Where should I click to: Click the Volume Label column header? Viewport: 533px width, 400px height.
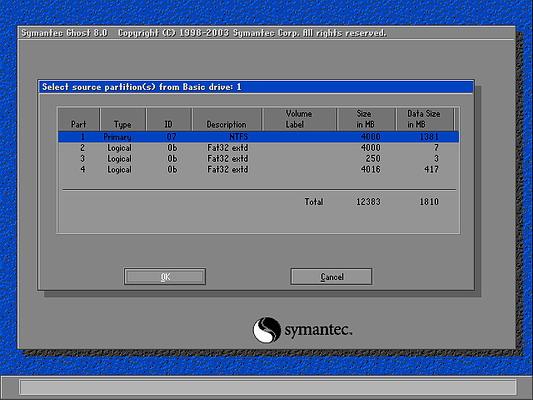(x=299, y=119)
